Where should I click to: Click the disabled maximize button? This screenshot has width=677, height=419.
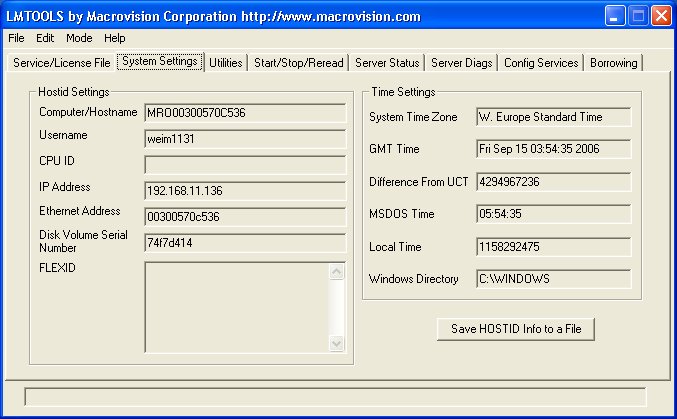pos(638,16)
